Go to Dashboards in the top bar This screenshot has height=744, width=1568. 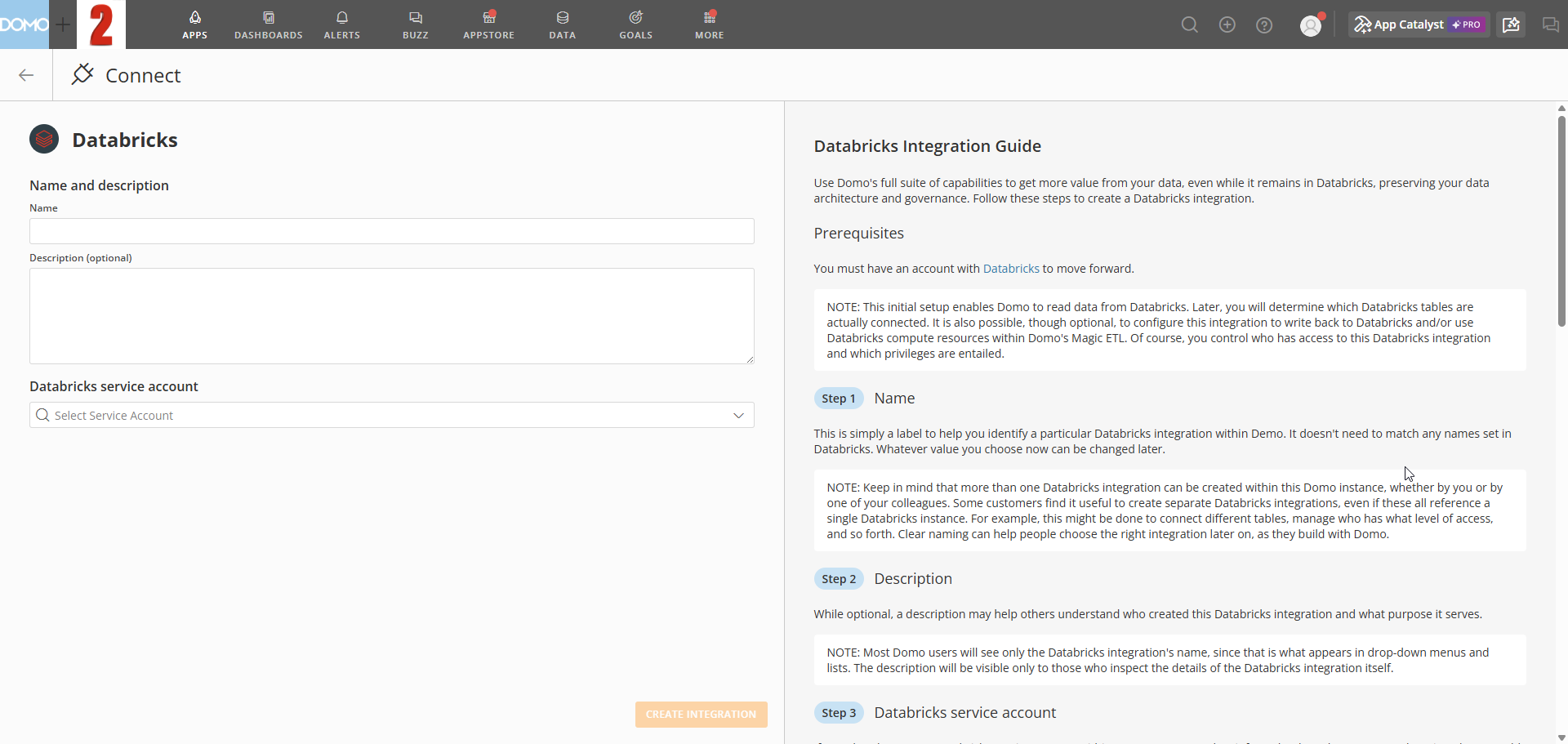269,25
